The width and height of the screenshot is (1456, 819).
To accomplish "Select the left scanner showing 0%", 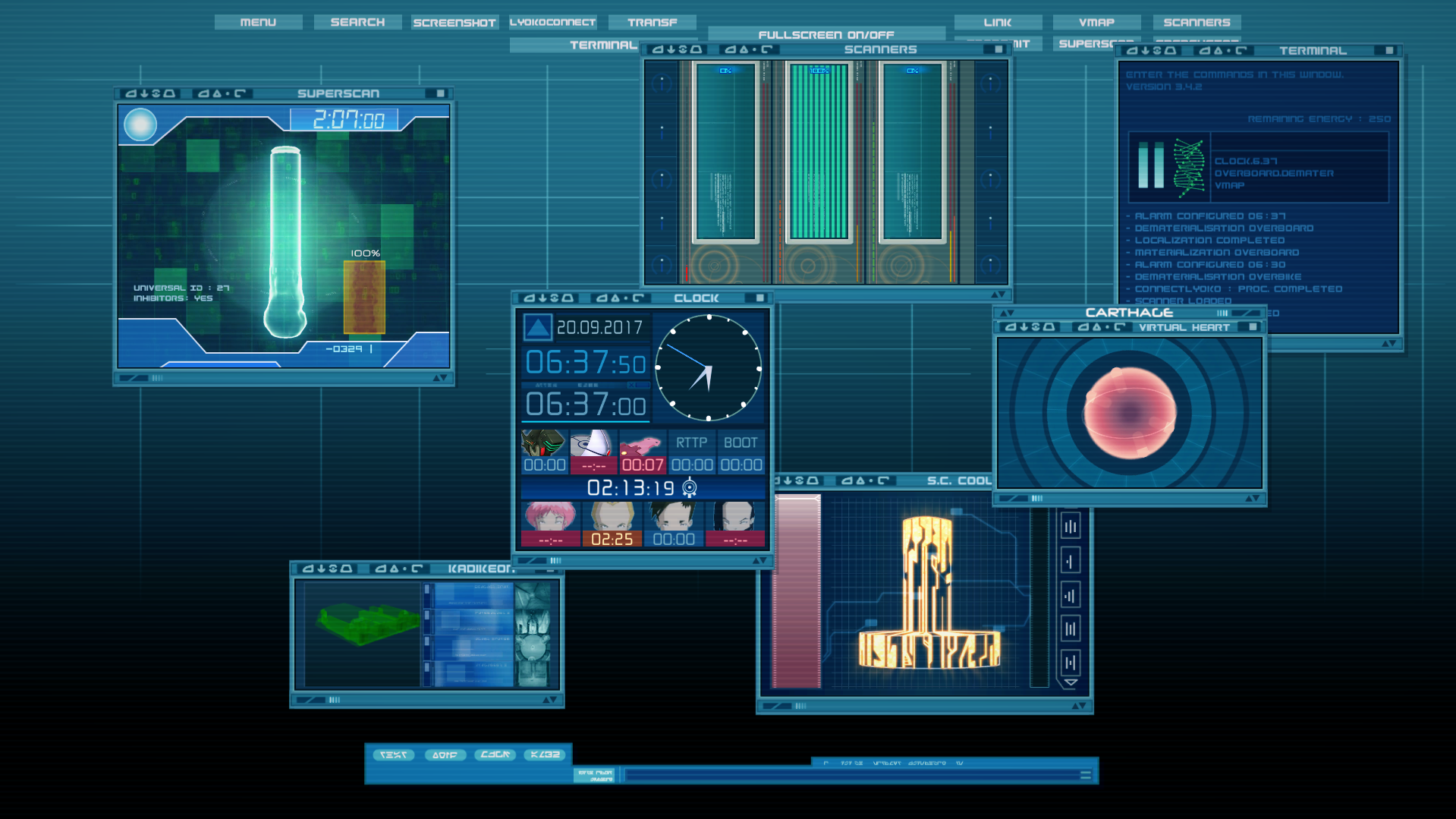I will [725, 152].
